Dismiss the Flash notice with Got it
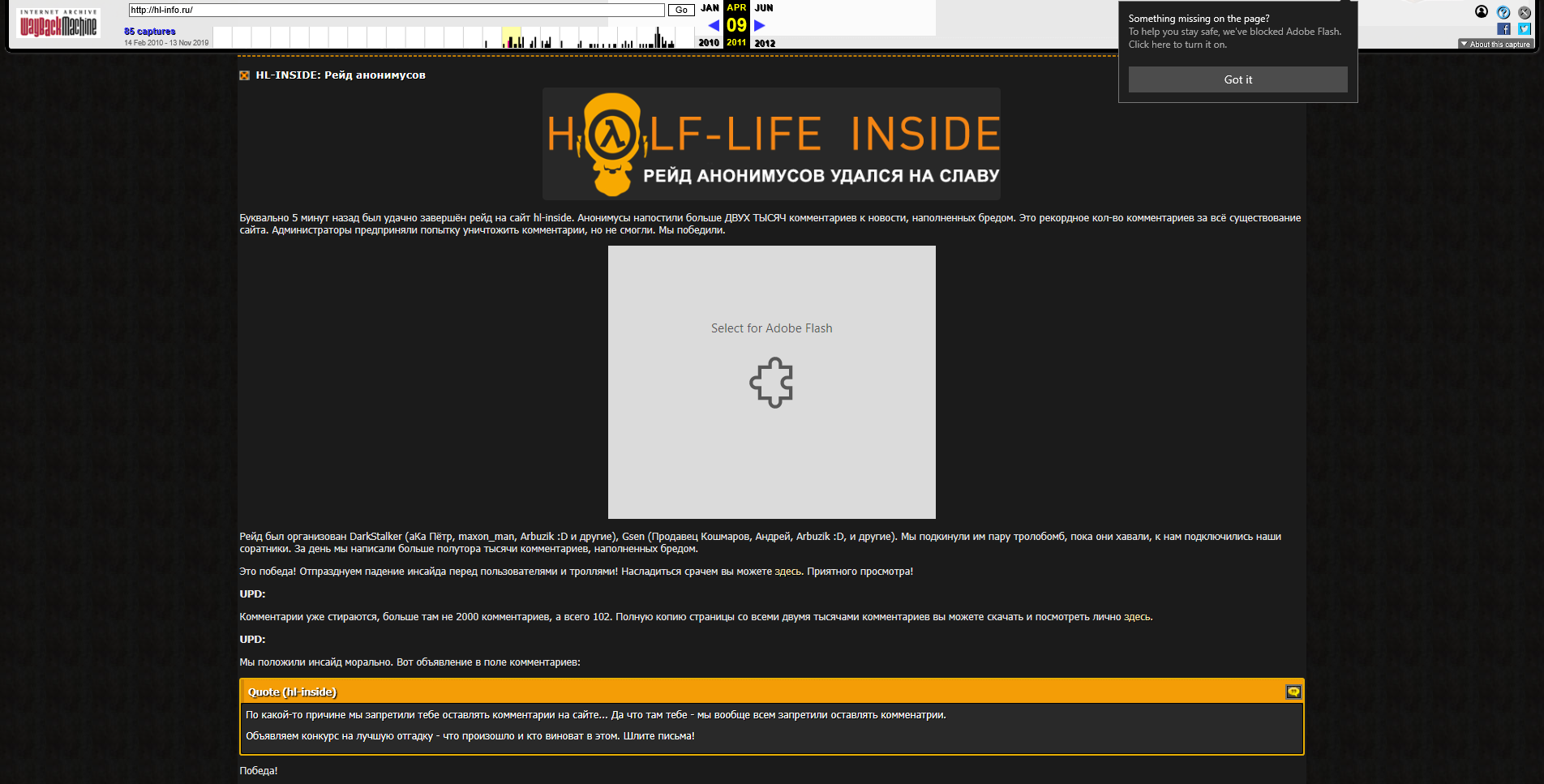 point(1237,79)
